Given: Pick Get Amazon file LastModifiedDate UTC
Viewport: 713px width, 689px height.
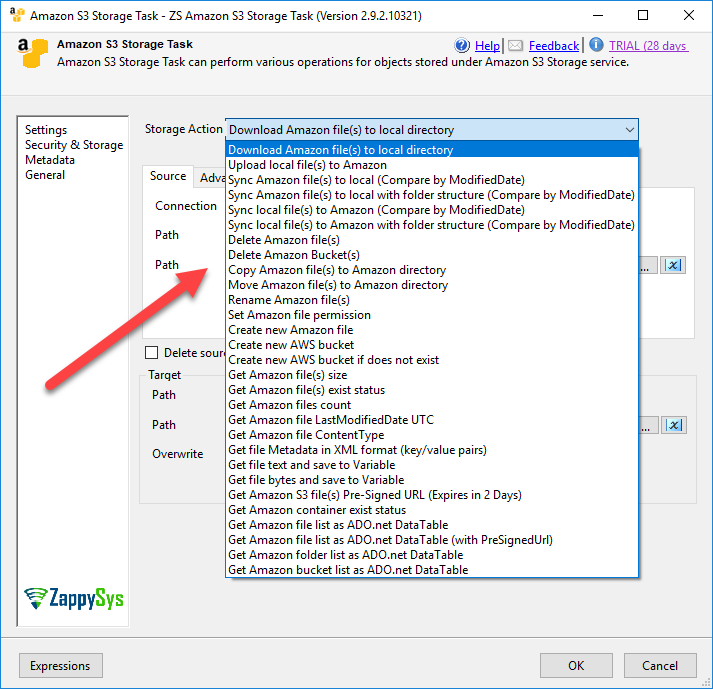Looking at the screenshot, I should [432, 420].
